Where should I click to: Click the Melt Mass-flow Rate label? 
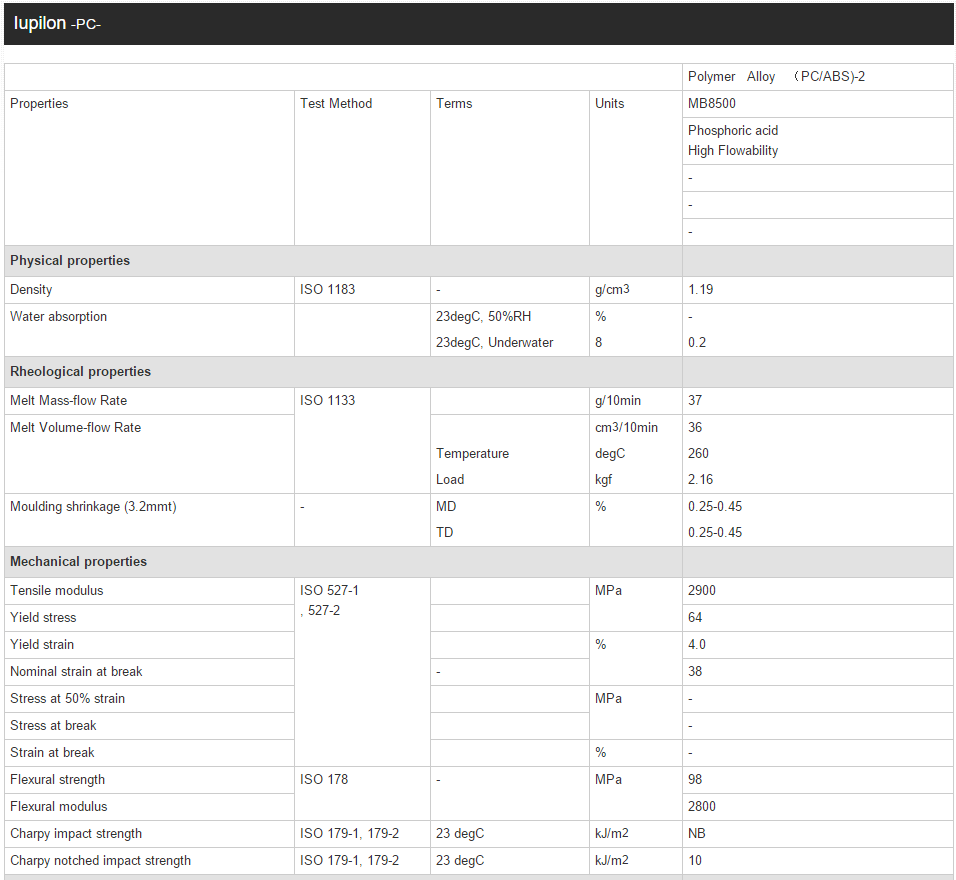68,401
